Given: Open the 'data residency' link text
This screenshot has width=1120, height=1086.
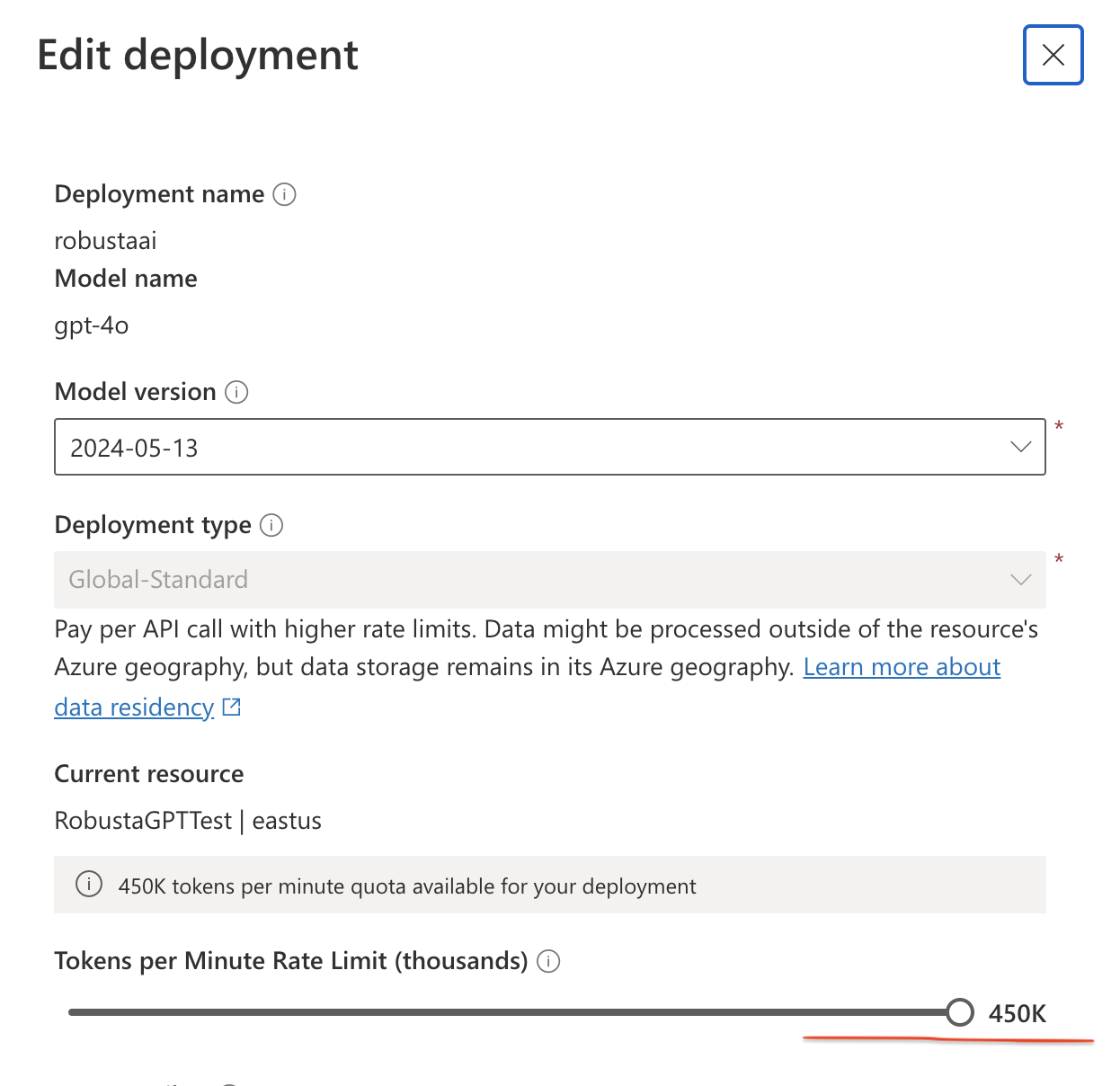Looking at the screenshot, I should point(134,708).
